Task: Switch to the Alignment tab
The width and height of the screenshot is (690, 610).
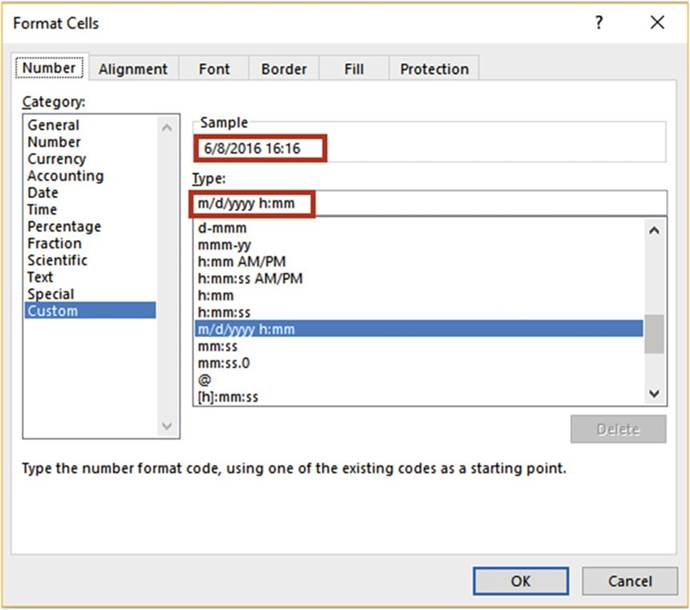Action: coord(133,69)
